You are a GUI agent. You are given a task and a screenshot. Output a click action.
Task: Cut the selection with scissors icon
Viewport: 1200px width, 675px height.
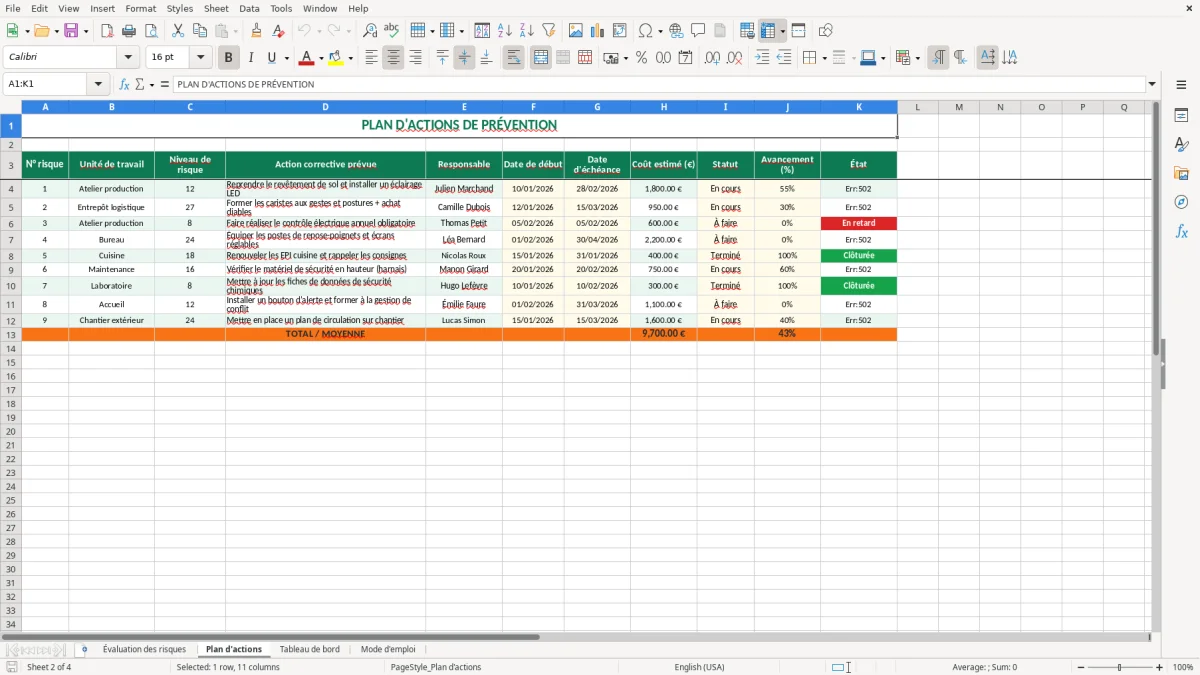click(x=178, y=31)
